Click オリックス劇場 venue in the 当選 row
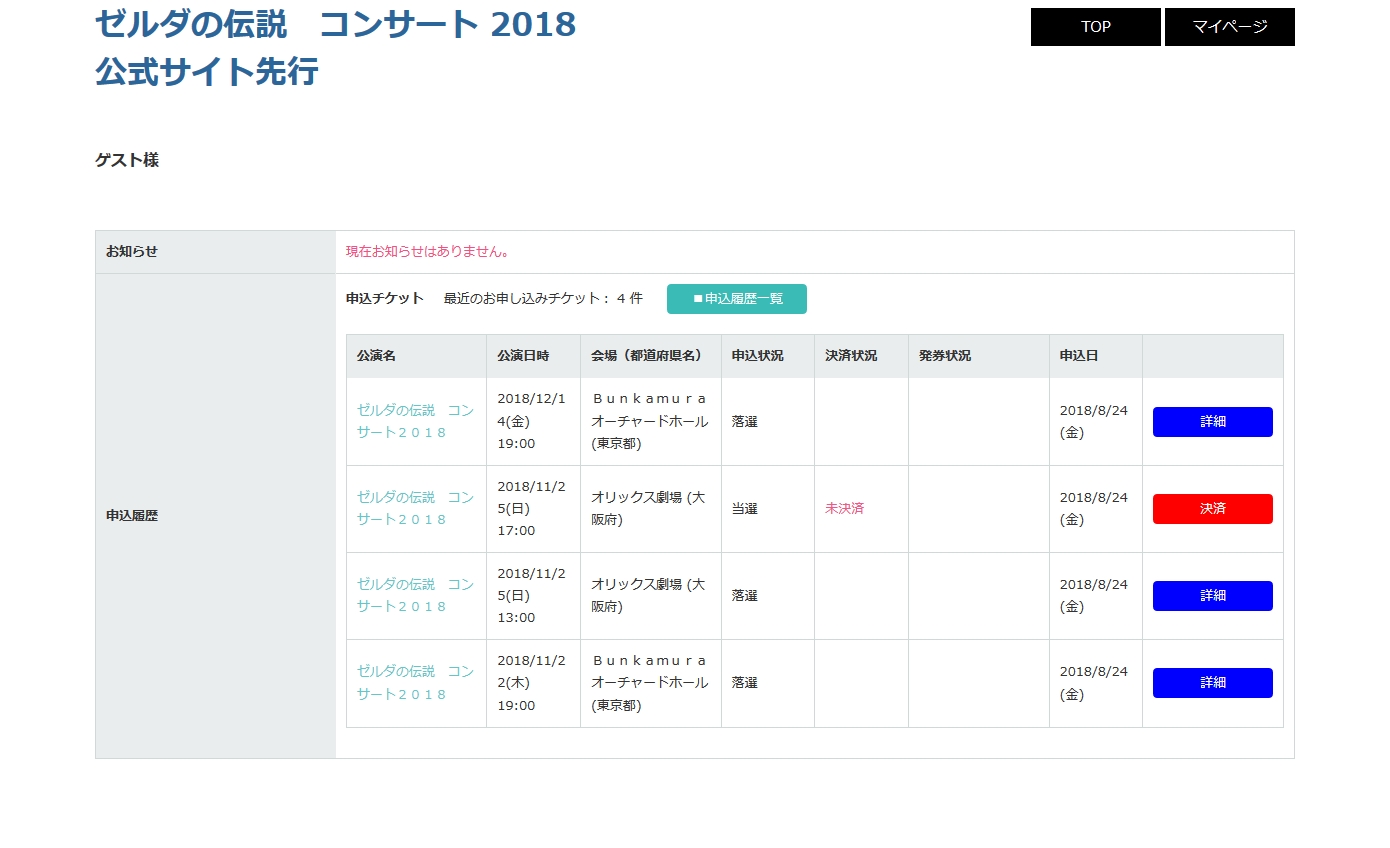This screenshot has width=1390, height=848. [x=648, y=508]
